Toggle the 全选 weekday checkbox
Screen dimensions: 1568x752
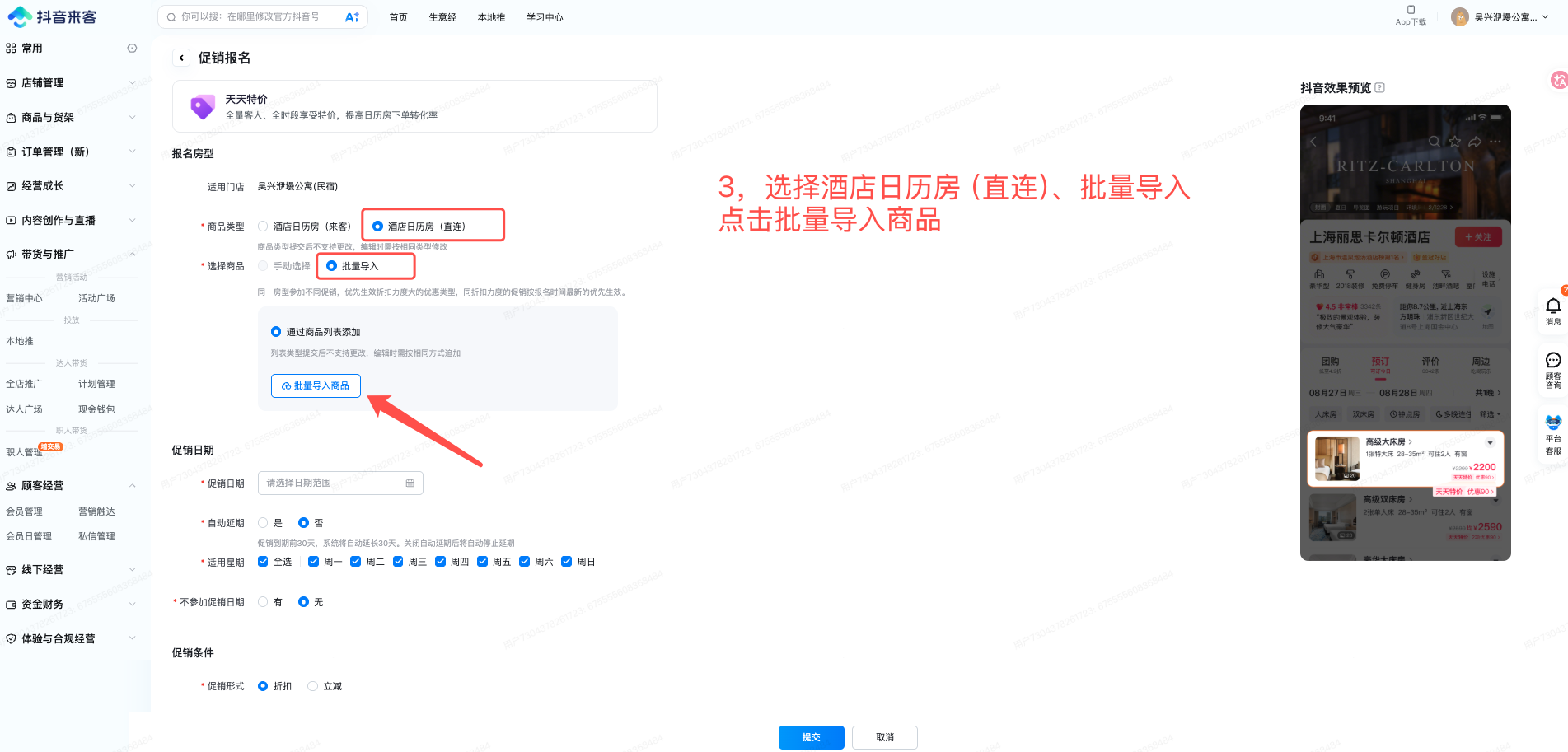click(263, 562)
